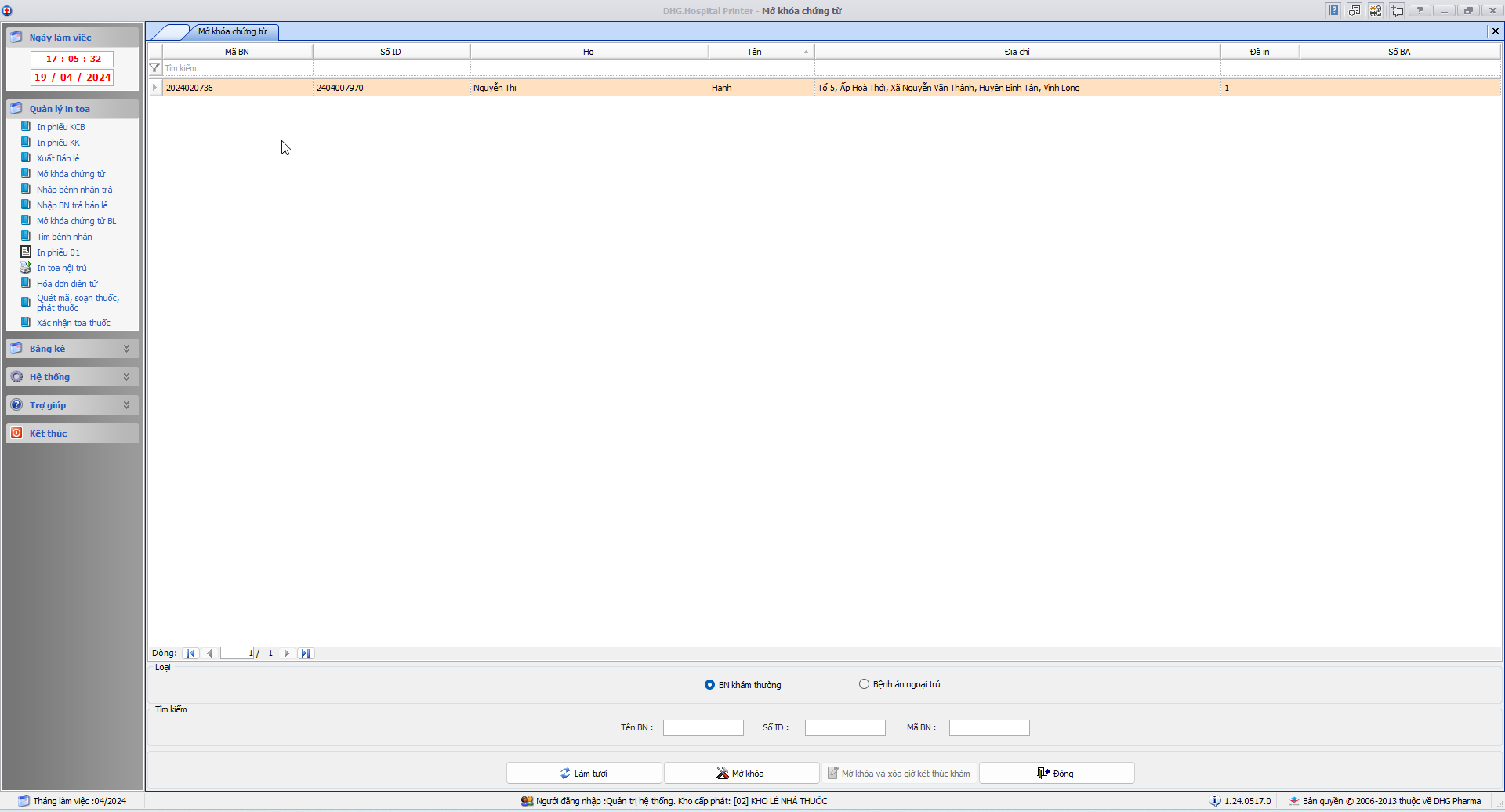Click the Trợ giúp question icon
The image size is (1505, 812).
(x=16, y=404)
